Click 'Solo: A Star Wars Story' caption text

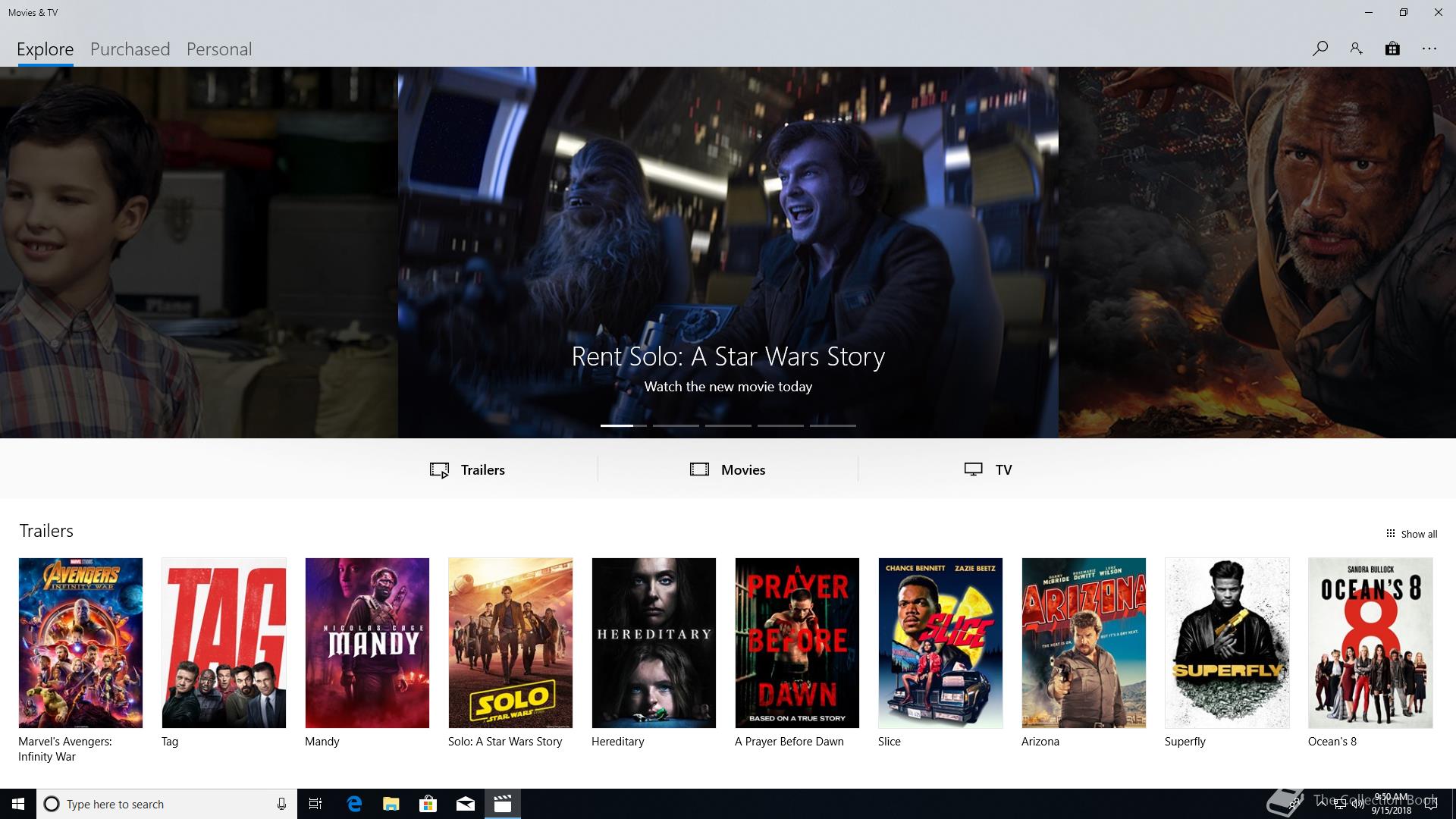click(505, 742)
